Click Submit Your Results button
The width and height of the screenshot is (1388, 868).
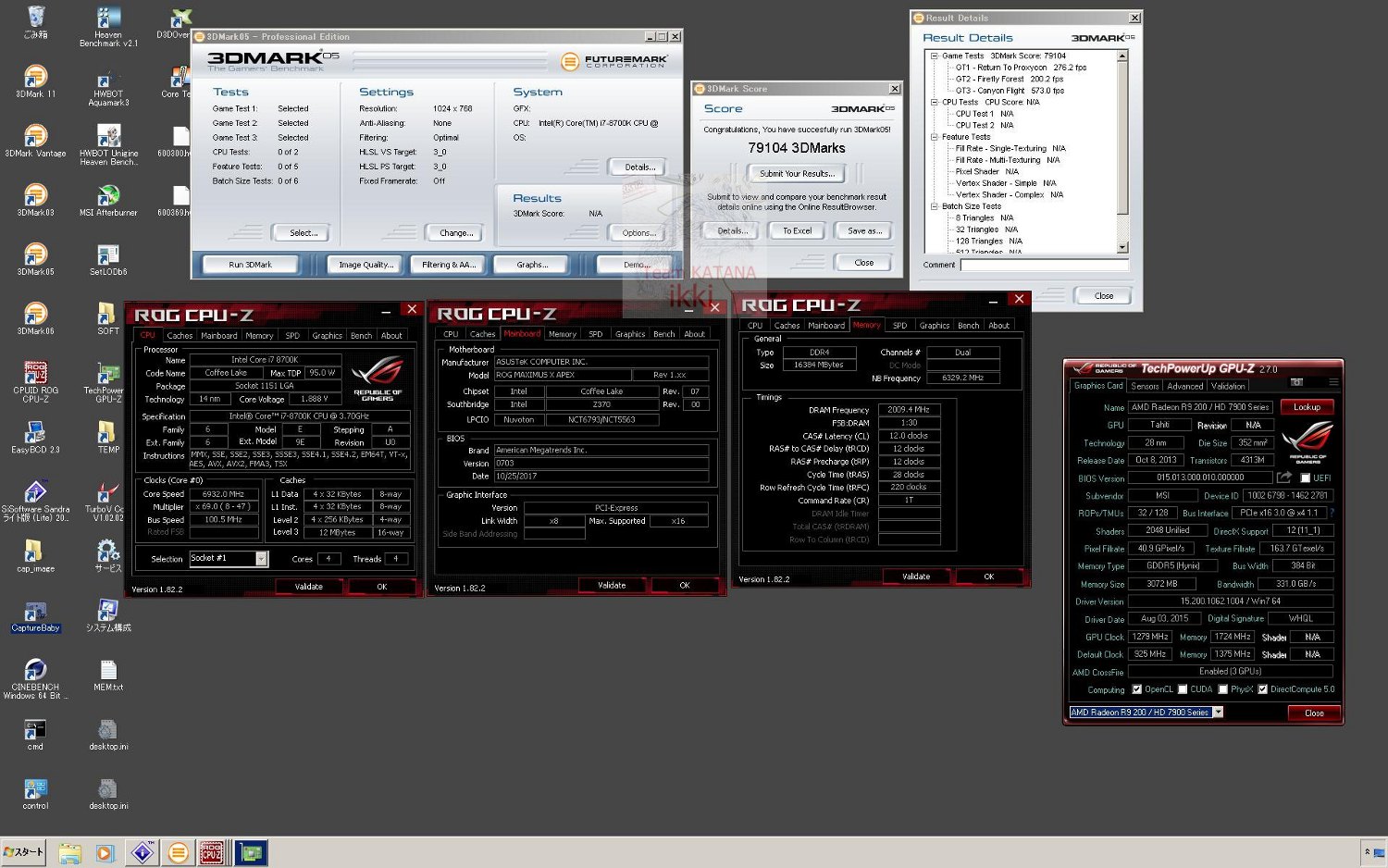point(797,174)
